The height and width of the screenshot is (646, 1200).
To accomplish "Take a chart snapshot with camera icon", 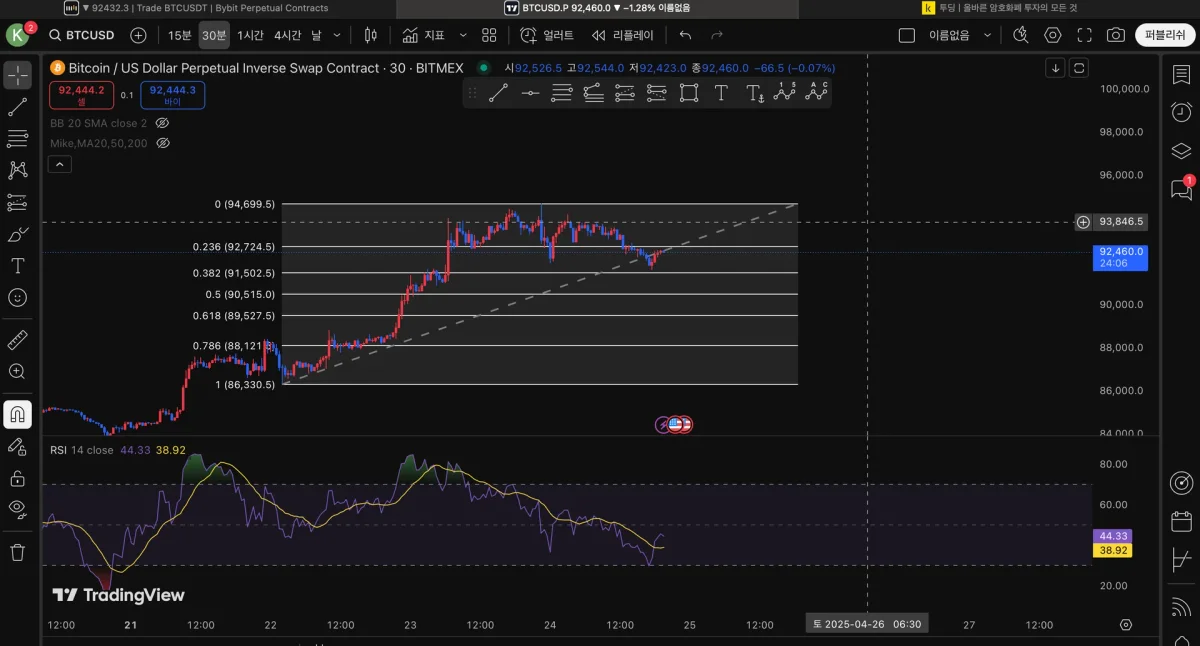I will (1115, 35).
